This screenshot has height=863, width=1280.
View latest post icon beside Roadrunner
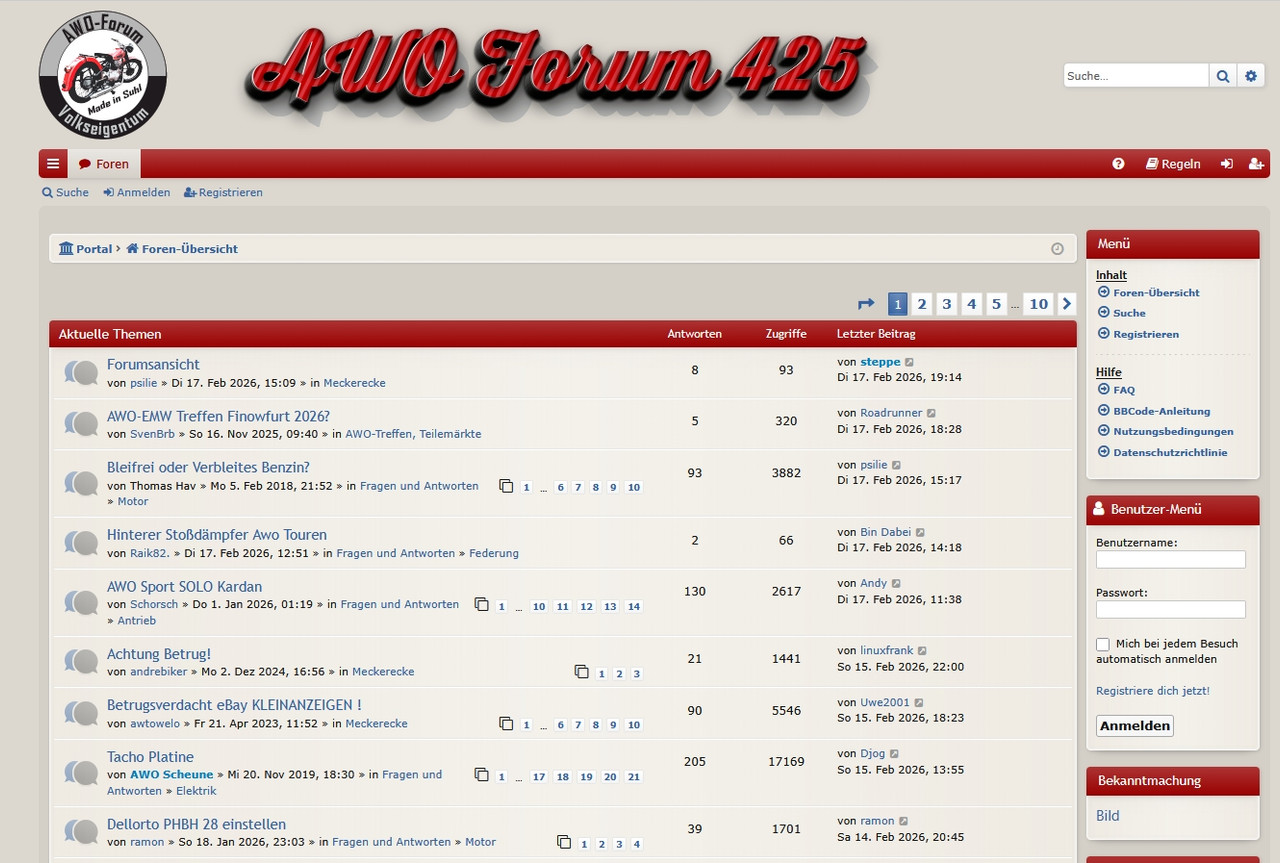point(931,413)
